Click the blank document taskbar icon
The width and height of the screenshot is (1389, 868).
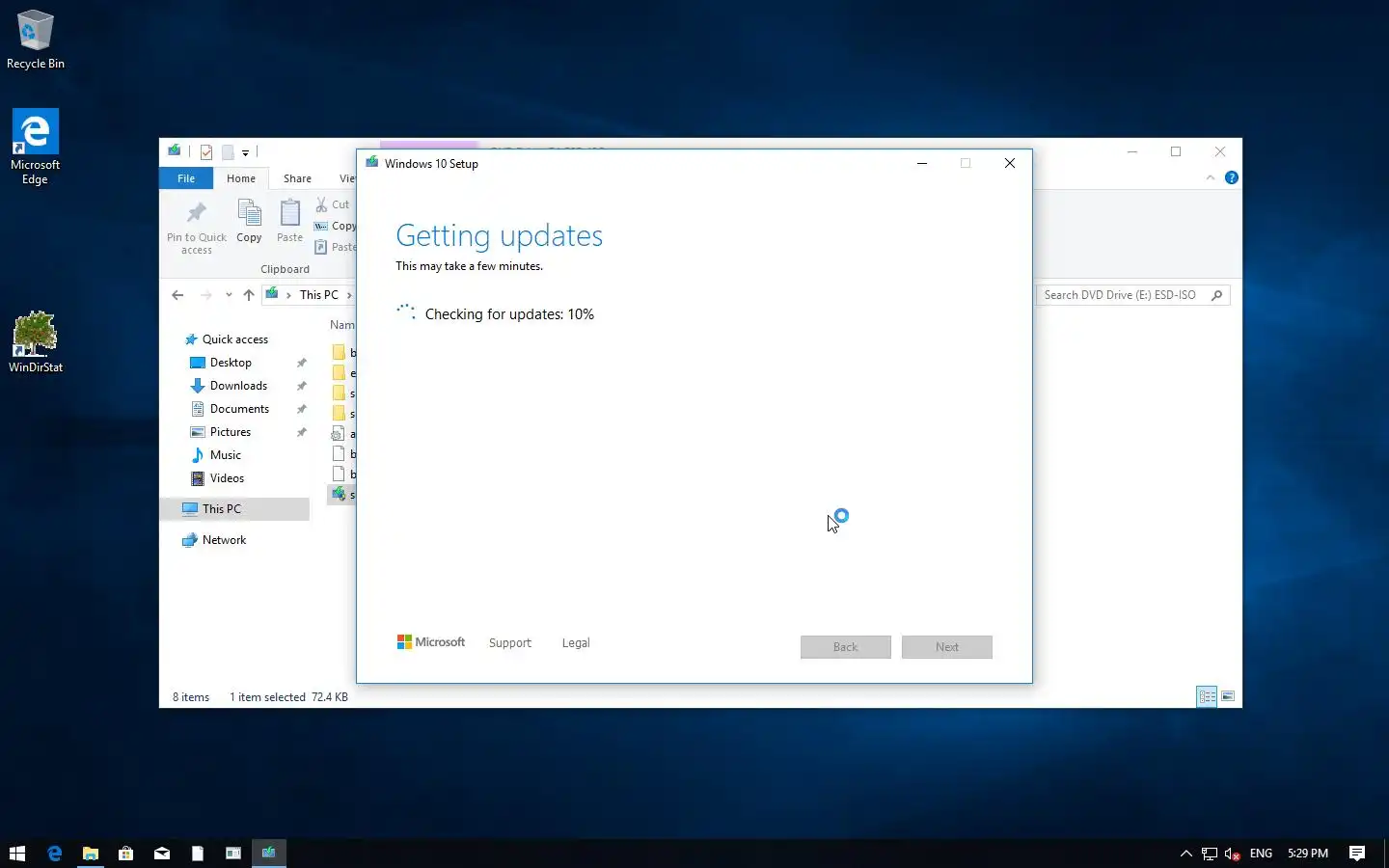(x=197, y=853)
